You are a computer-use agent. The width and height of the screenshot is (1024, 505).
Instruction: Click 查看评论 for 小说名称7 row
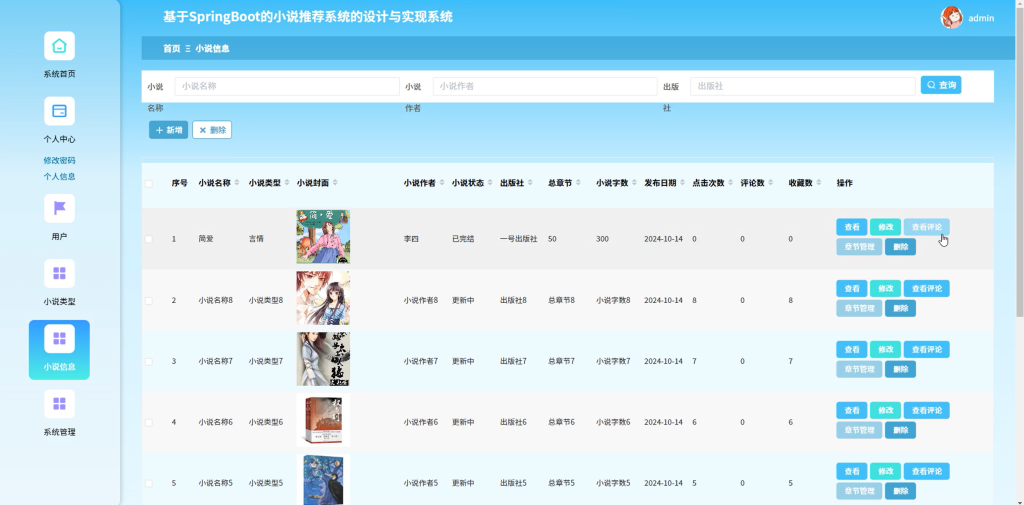[x=927, y=350]
